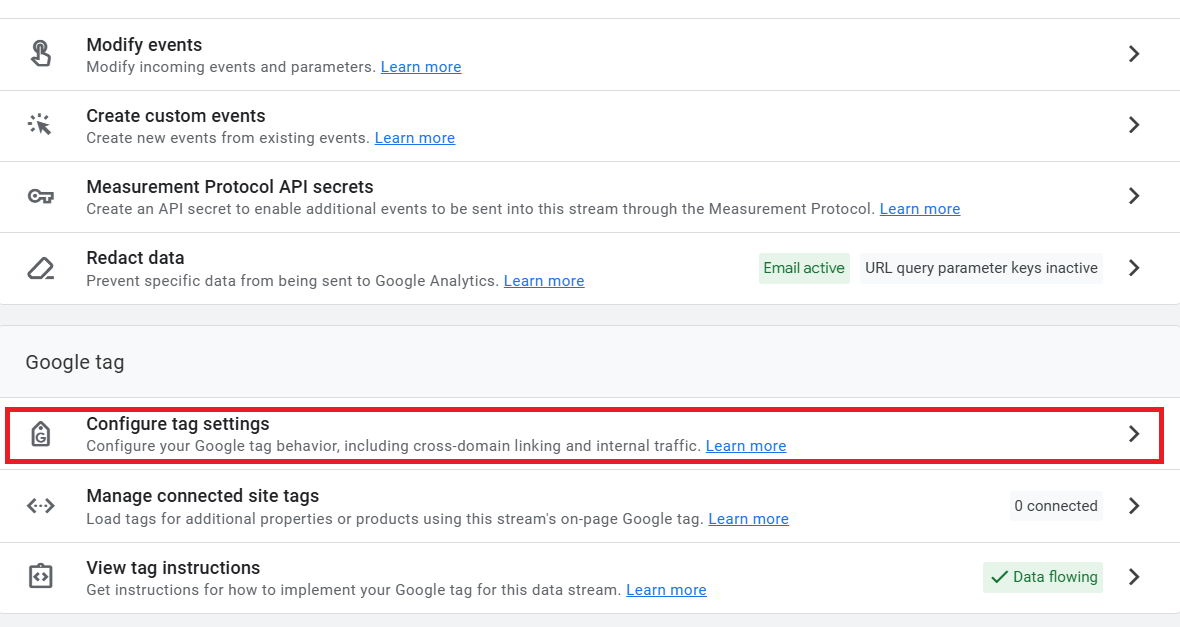
Task: Select the Redact data title
Action: (x=135, y=257)
